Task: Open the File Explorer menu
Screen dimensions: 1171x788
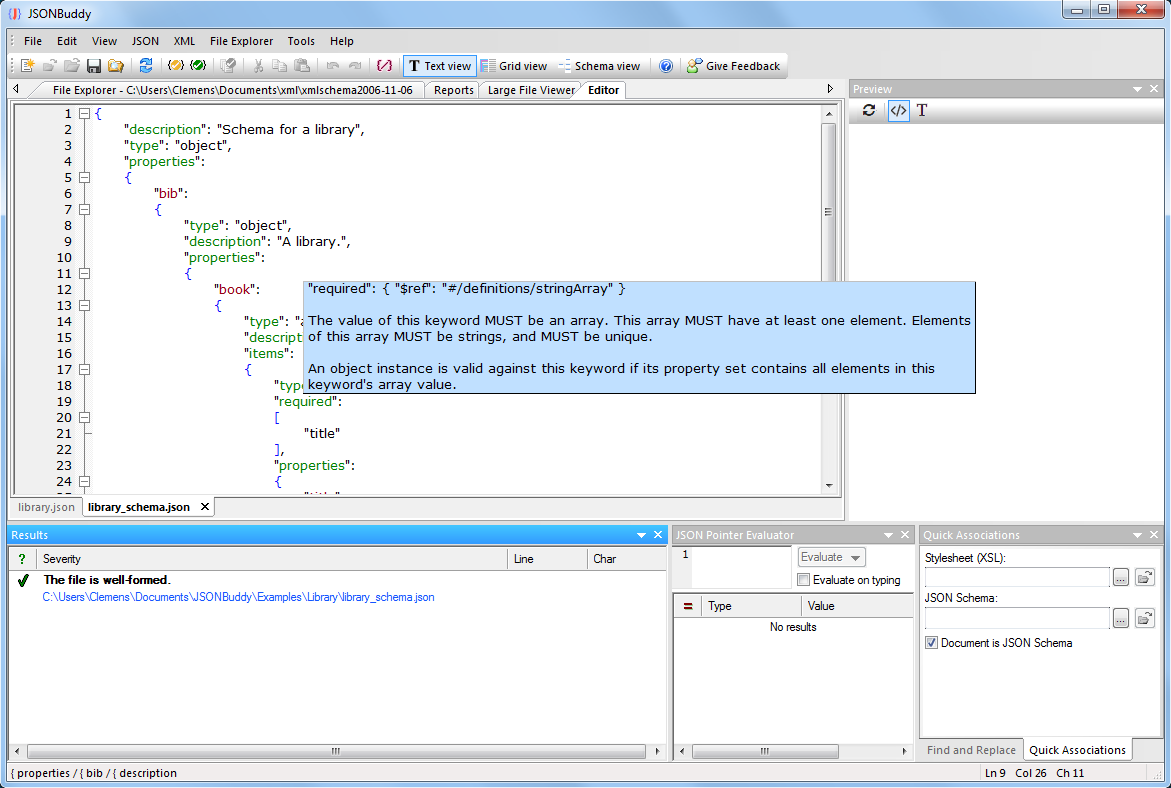Action: (241, 41)
